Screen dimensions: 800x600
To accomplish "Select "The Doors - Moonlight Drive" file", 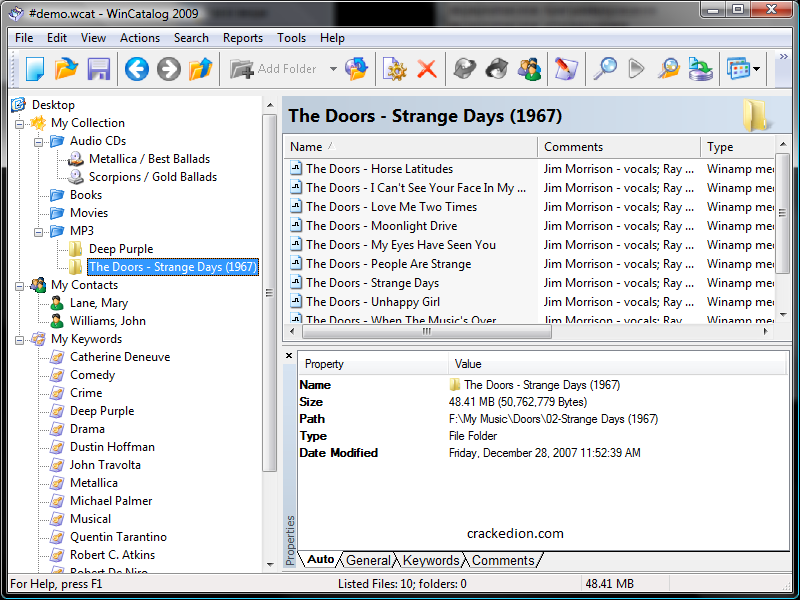I will (x=382, y=226).
